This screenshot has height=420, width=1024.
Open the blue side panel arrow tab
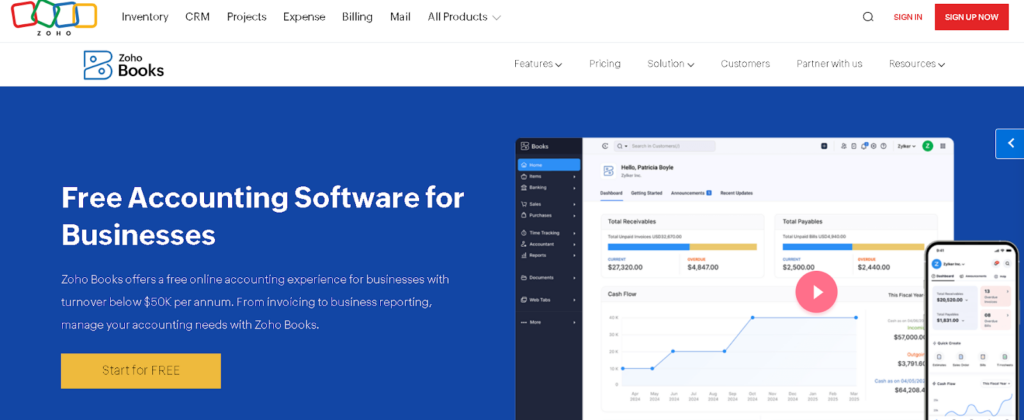(1010, 144)
